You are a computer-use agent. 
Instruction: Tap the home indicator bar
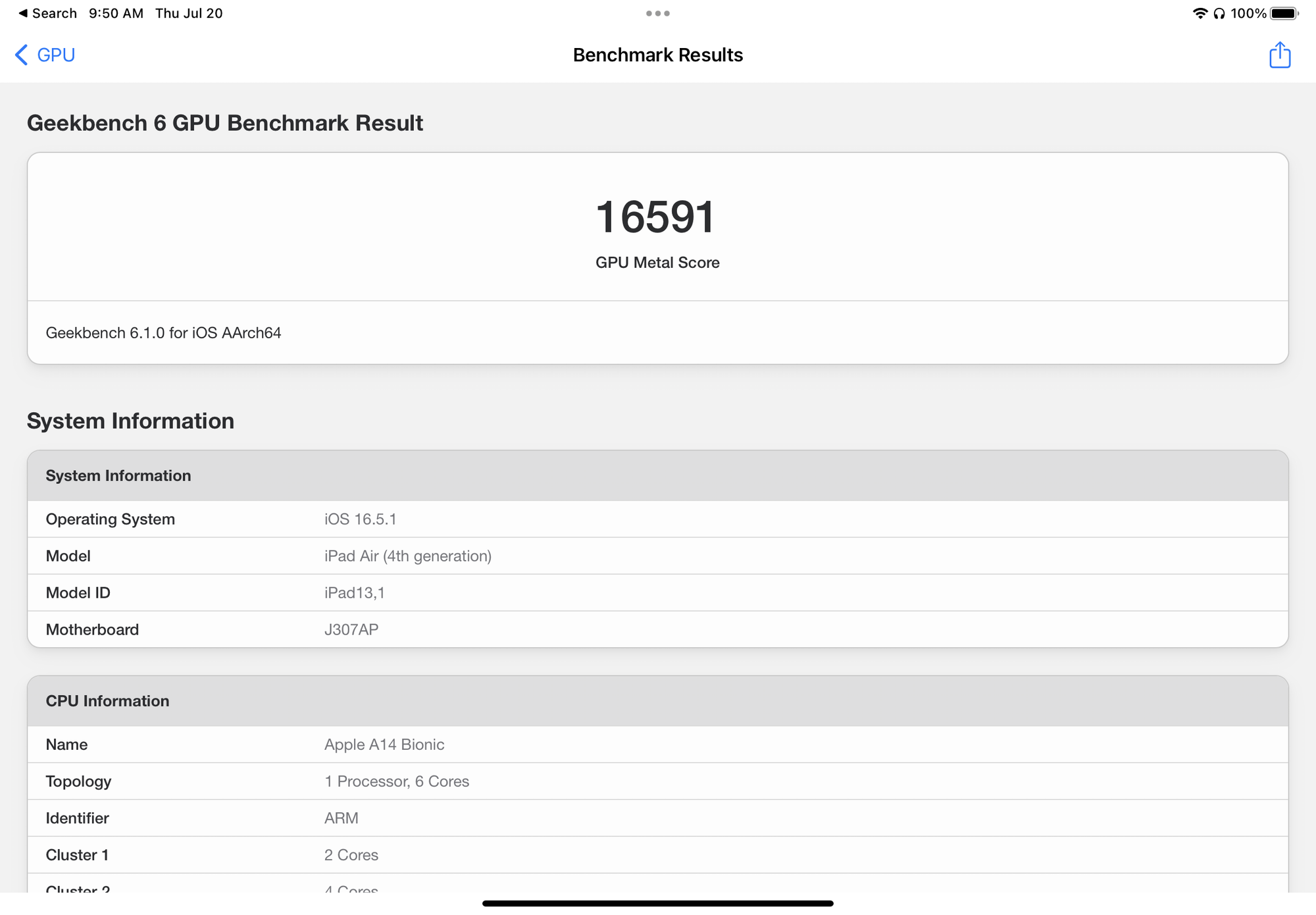click(658, 903)
